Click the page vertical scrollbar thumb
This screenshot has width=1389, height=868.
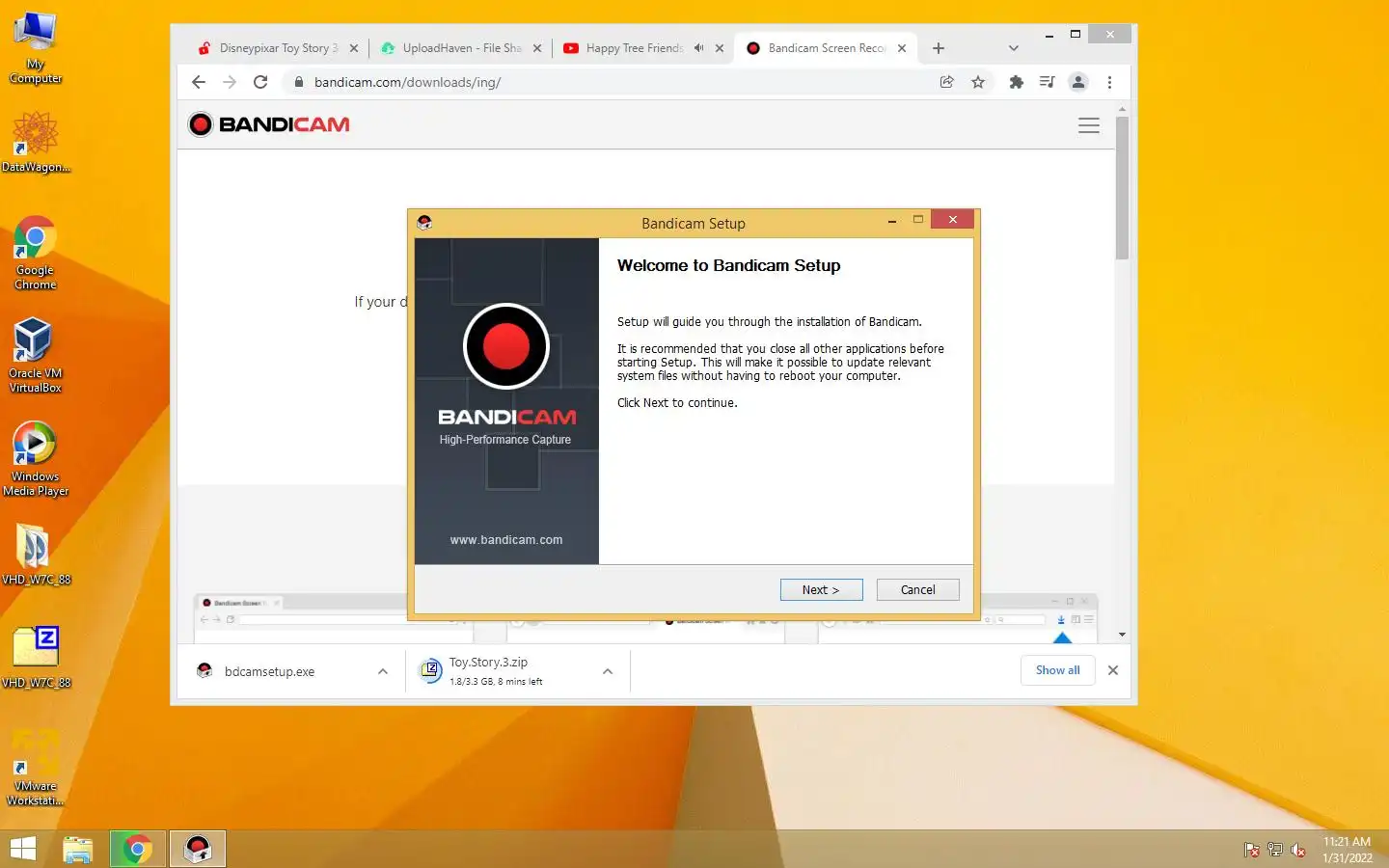click(1122, 188)
